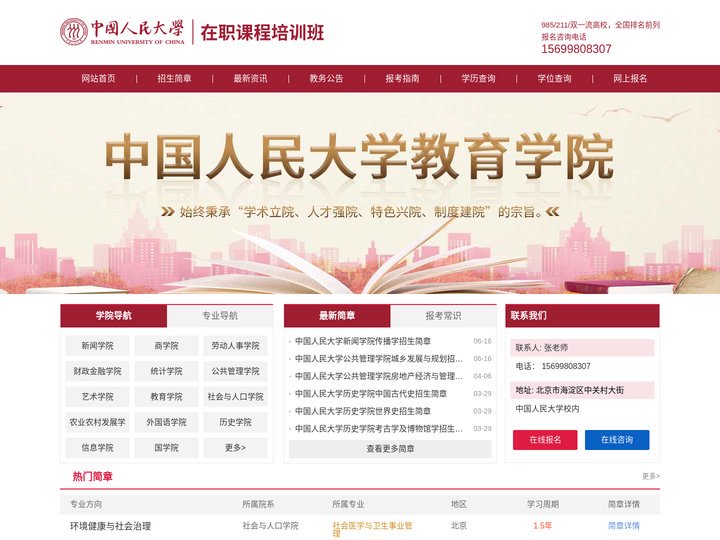The width and height of the screenshot is (720, 540).
Task: Select 历史学院 college button
Action: (235, 422)
